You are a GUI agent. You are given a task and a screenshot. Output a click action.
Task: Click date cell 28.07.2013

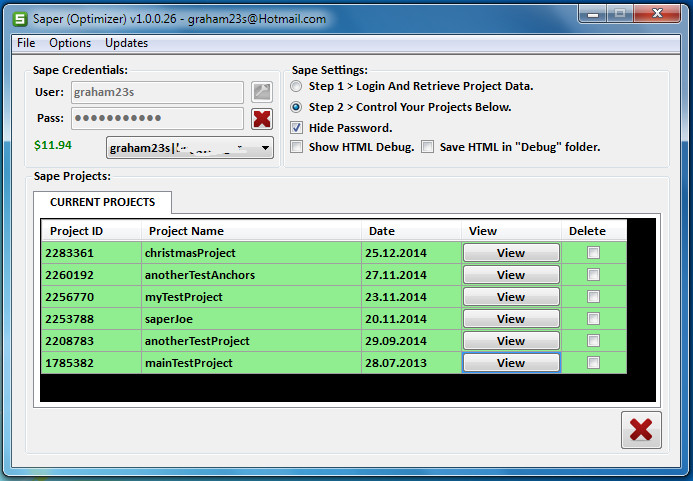pyautogui.click(x=411, y=363)
